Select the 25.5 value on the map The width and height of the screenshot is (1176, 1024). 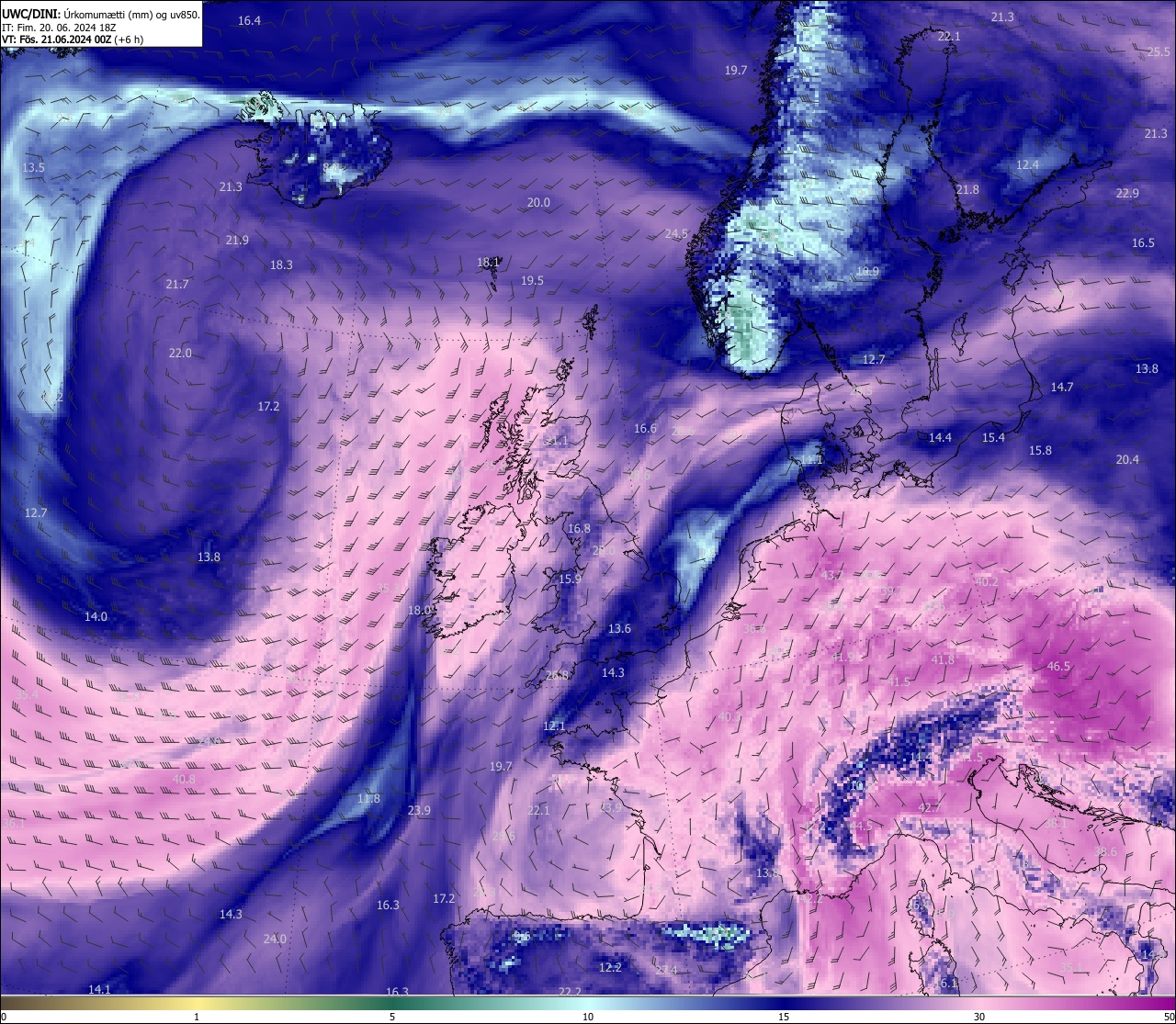tap(1159, 52)
